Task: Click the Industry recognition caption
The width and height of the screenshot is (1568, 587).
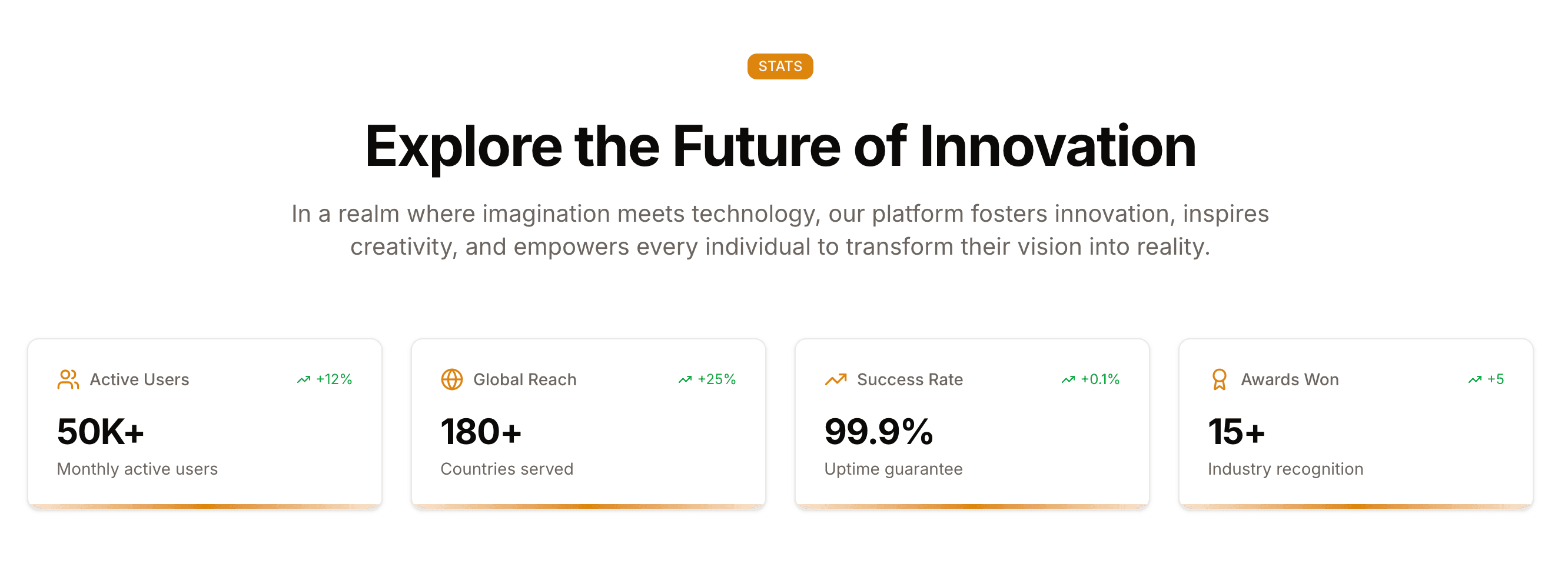Action: tap(1285, 469)
